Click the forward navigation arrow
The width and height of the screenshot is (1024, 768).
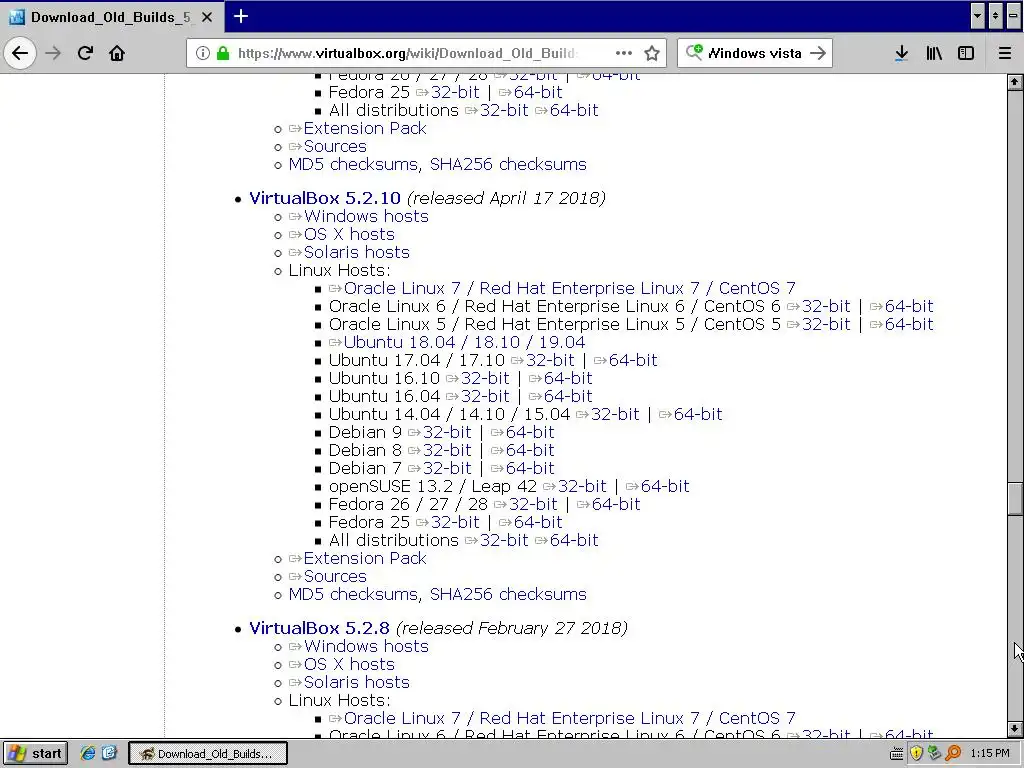click(54, 53)
